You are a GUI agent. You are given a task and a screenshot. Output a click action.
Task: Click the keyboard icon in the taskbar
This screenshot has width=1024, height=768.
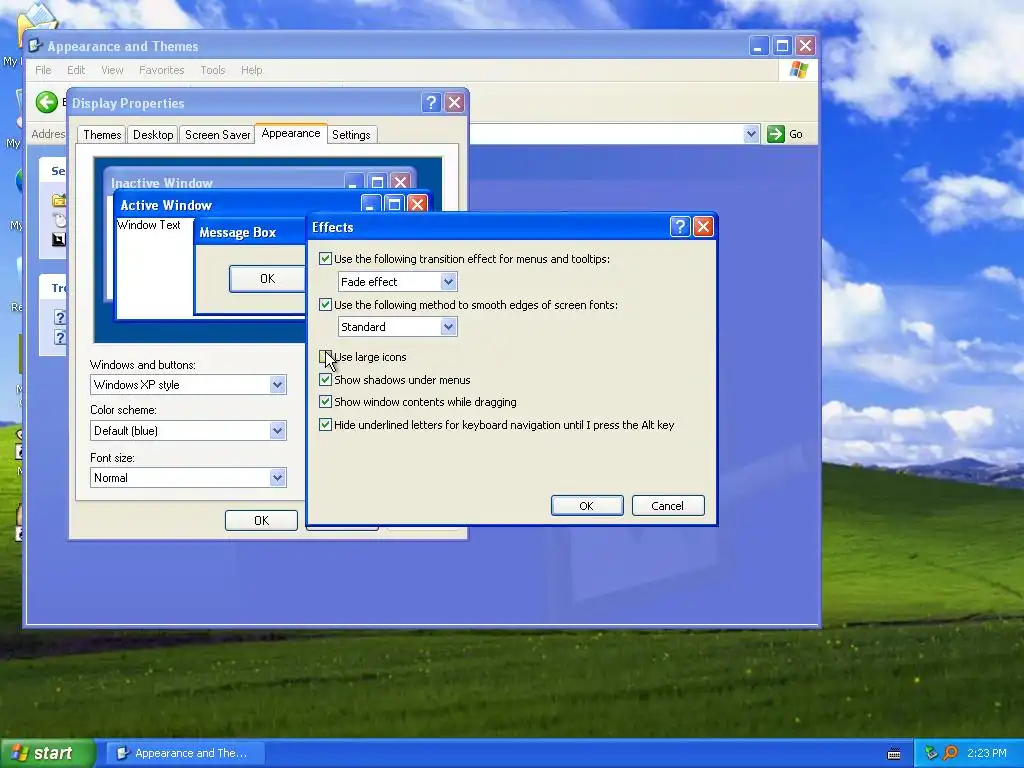click(x=894, y=754)
